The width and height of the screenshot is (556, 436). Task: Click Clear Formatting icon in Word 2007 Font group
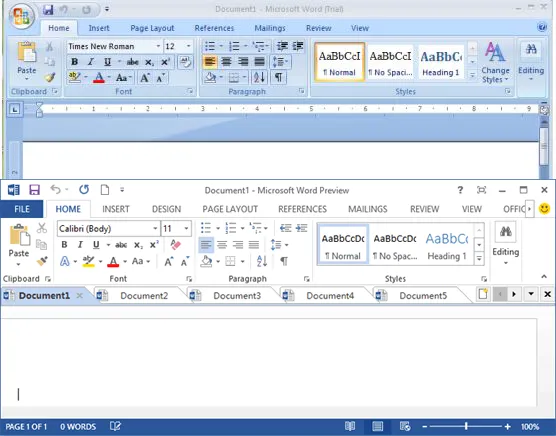click(x=185, y=62)
